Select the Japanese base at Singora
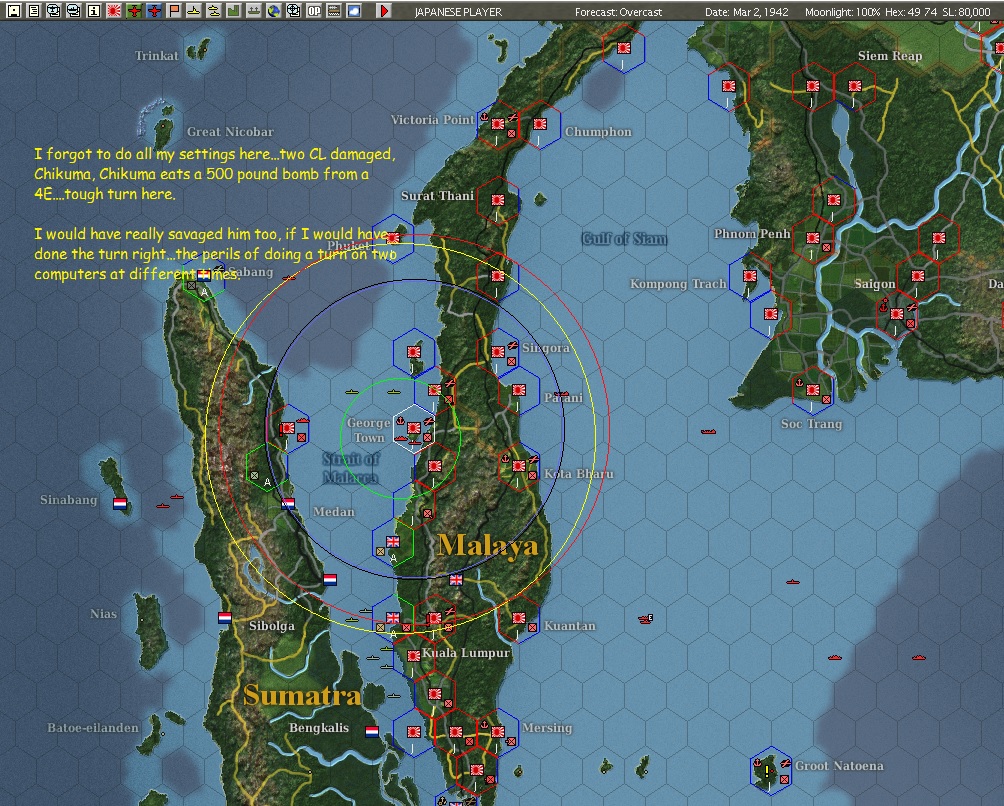The width and height of the screenshot is (1004, 806). tap(498, 351)
